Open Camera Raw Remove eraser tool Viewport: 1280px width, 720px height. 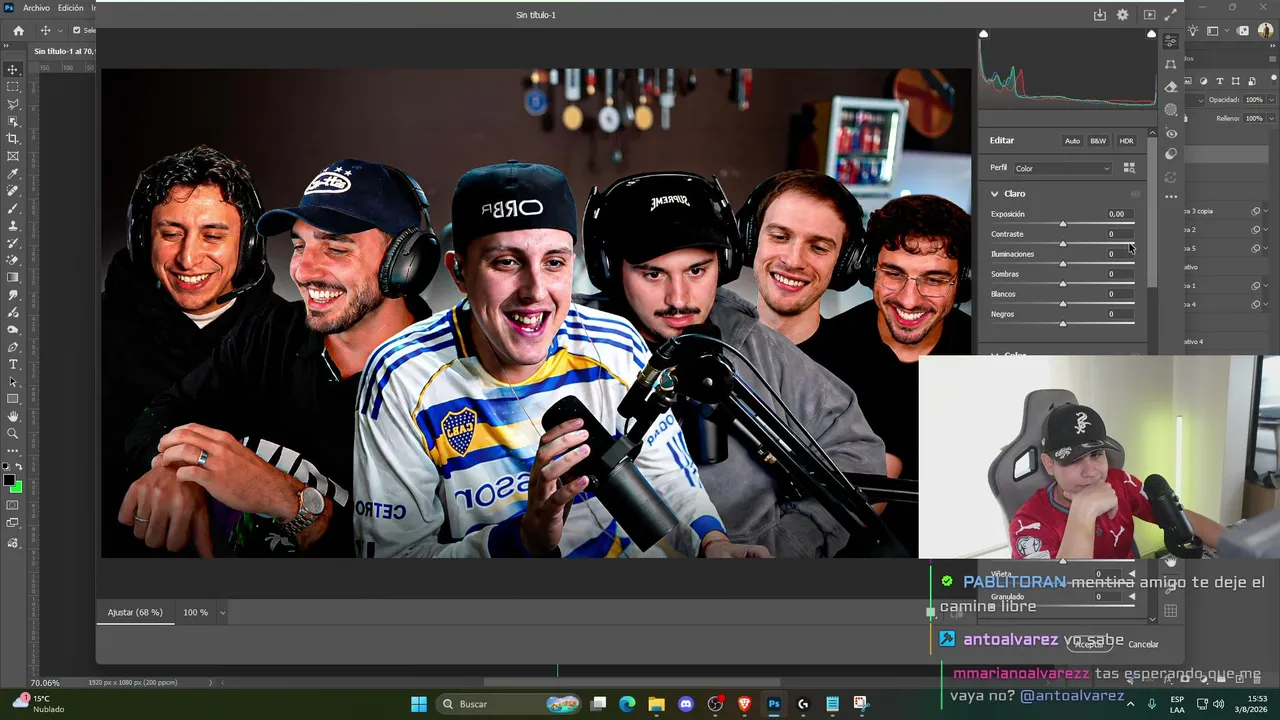click(1171, 87)
